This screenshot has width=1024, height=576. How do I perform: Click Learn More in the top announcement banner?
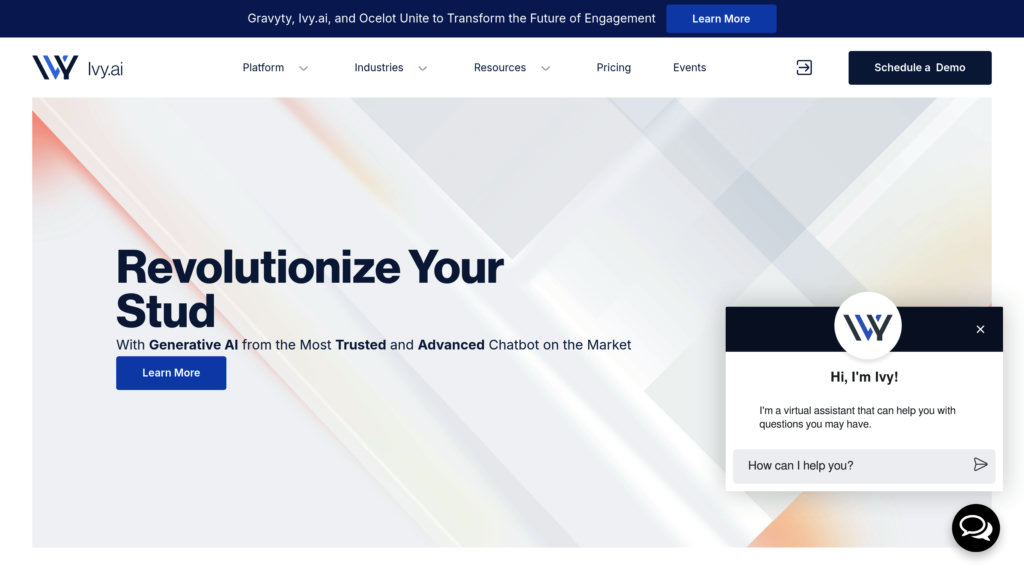coord(721,19)
